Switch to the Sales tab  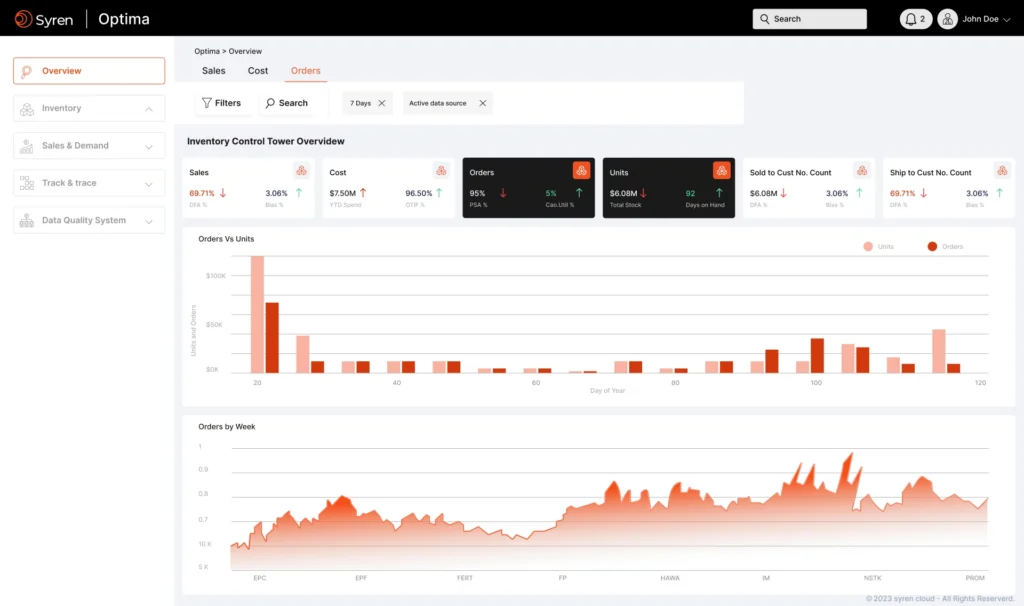[214, 71]
